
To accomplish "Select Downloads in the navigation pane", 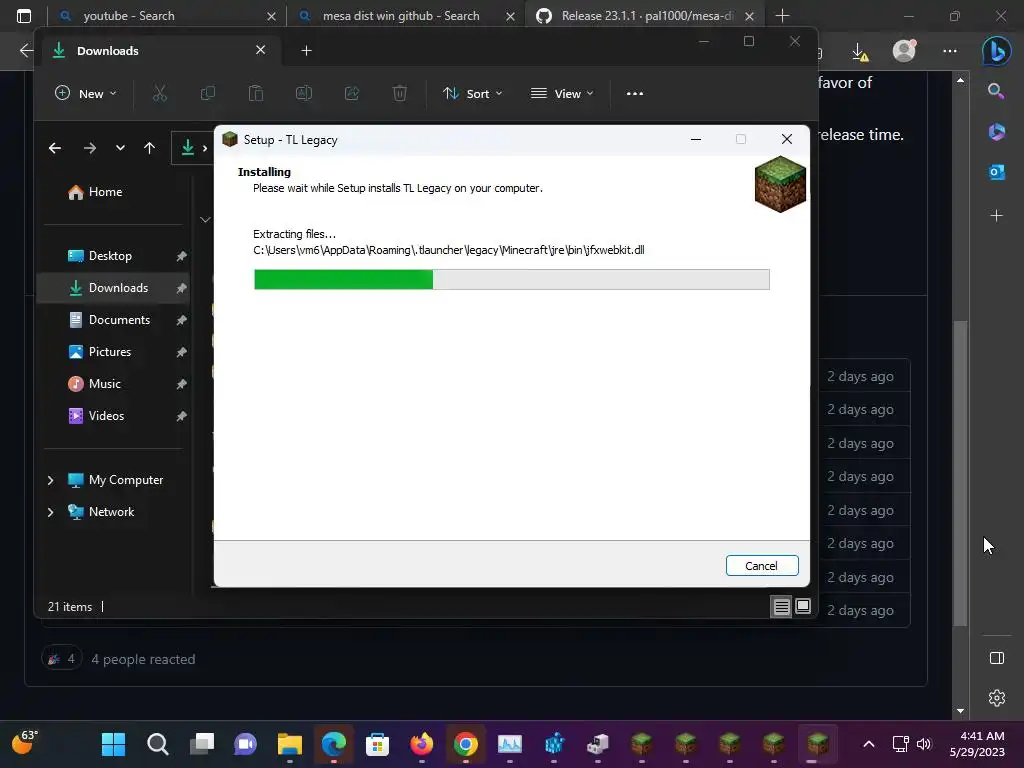I will click(112, 288).
